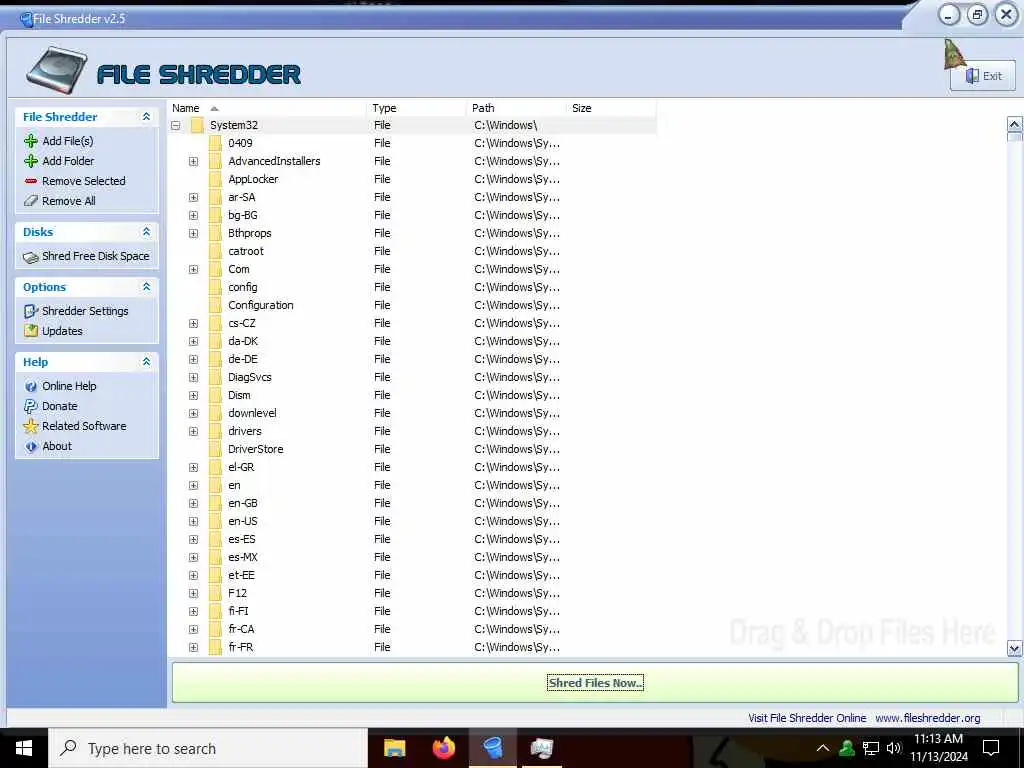Image resolution: width=1024 pixels, height=768 pixels.
Task: Click the C:\Windows\ path cell of System32
Action: (x=505, y=125)
